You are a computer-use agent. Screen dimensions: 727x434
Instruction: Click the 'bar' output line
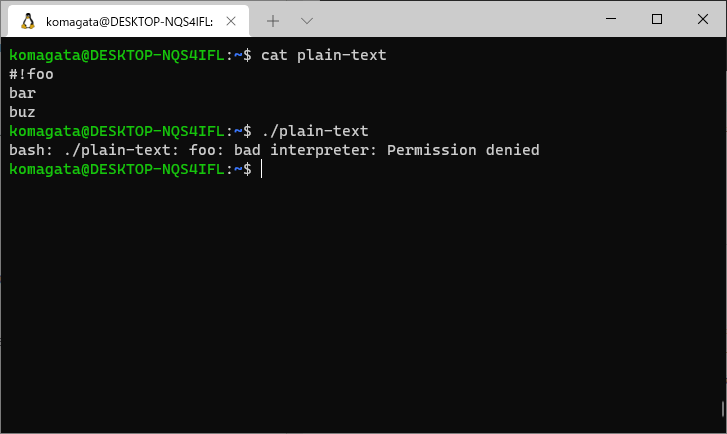22,93
